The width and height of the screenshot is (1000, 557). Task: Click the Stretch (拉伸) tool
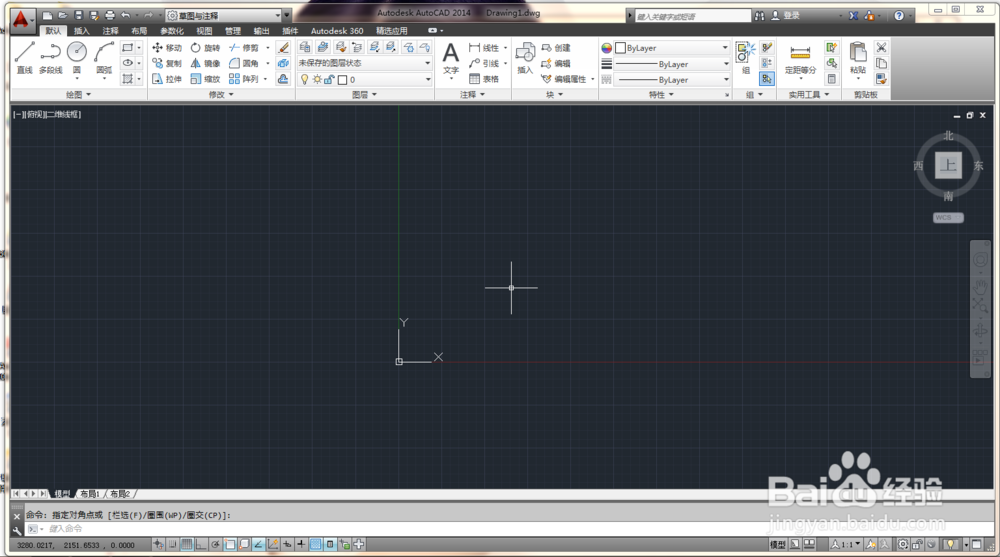click(x=166, y=79)
